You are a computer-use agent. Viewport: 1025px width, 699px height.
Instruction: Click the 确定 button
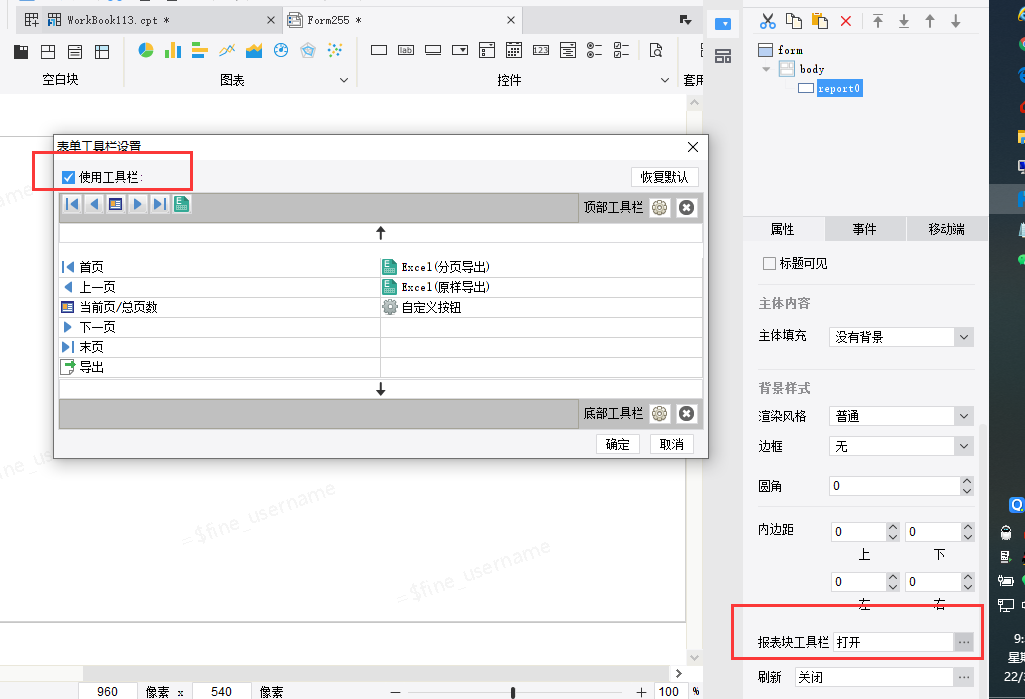coord(618,445)
